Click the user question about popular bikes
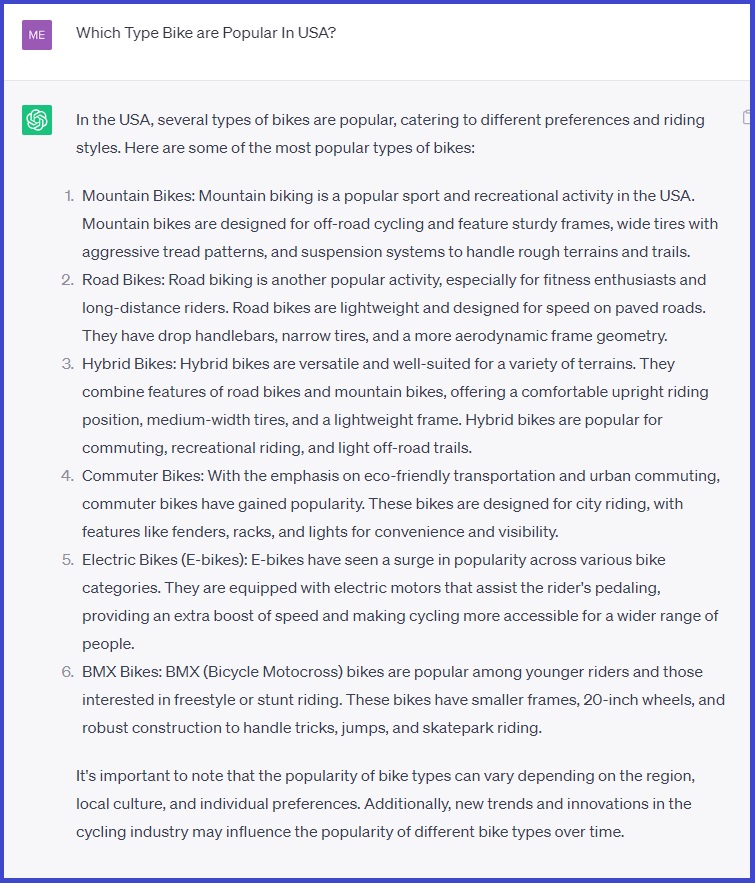 click(x=205, y=33)
